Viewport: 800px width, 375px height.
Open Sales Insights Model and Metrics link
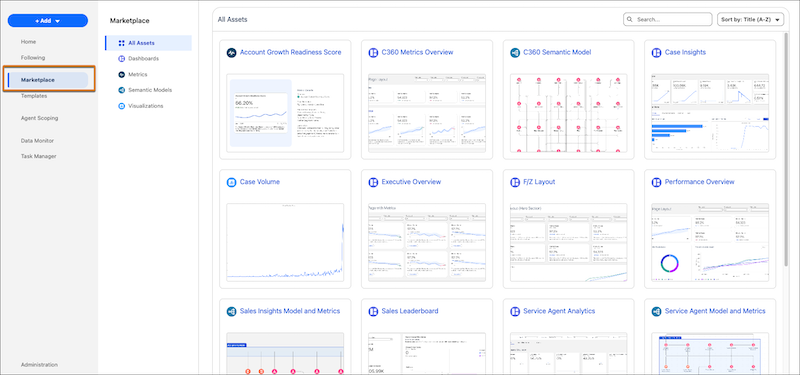coord(290,311)
